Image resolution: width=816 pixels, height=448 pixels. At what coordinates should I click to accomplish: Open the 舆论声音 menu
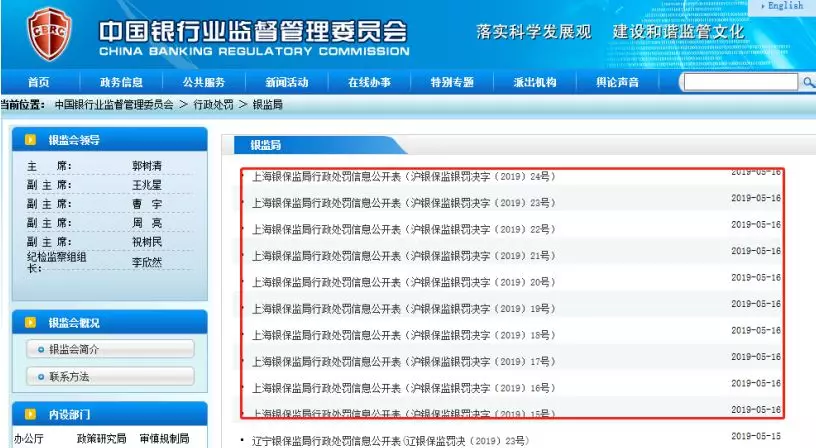click(x=618, y=82)
